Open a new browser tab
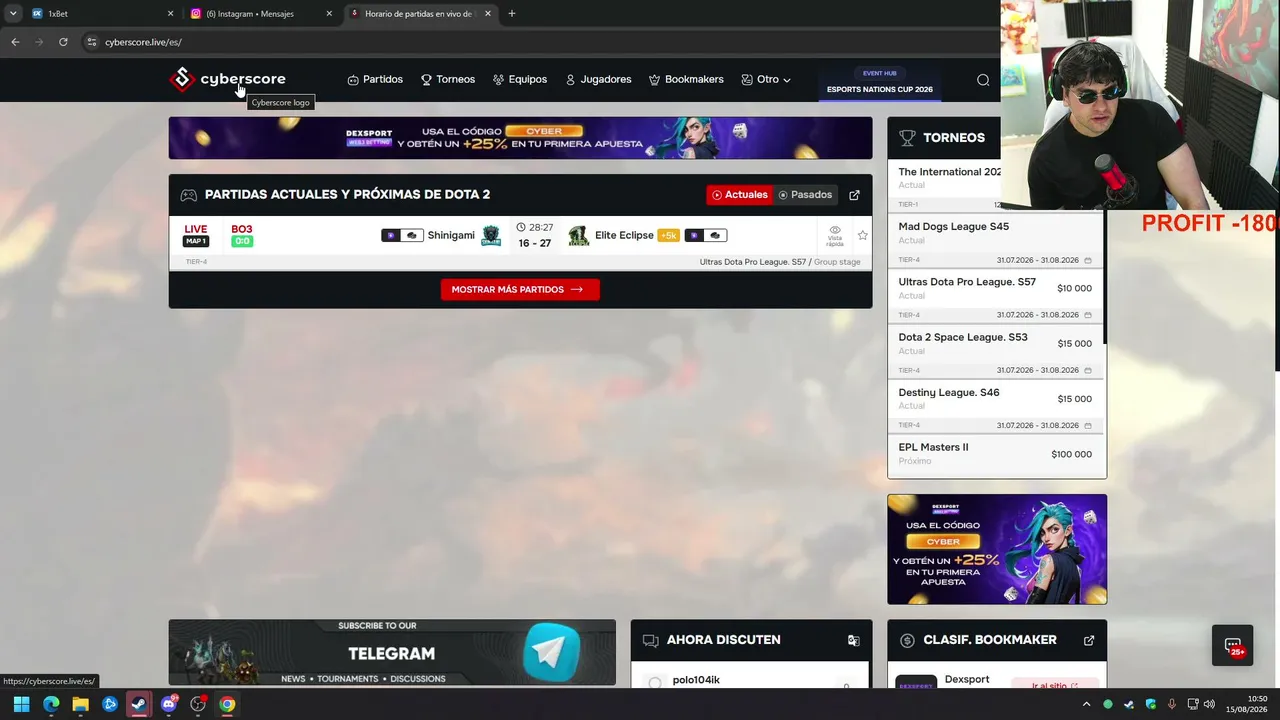The width and height of the screenshot is (1280, 720). 512,14
